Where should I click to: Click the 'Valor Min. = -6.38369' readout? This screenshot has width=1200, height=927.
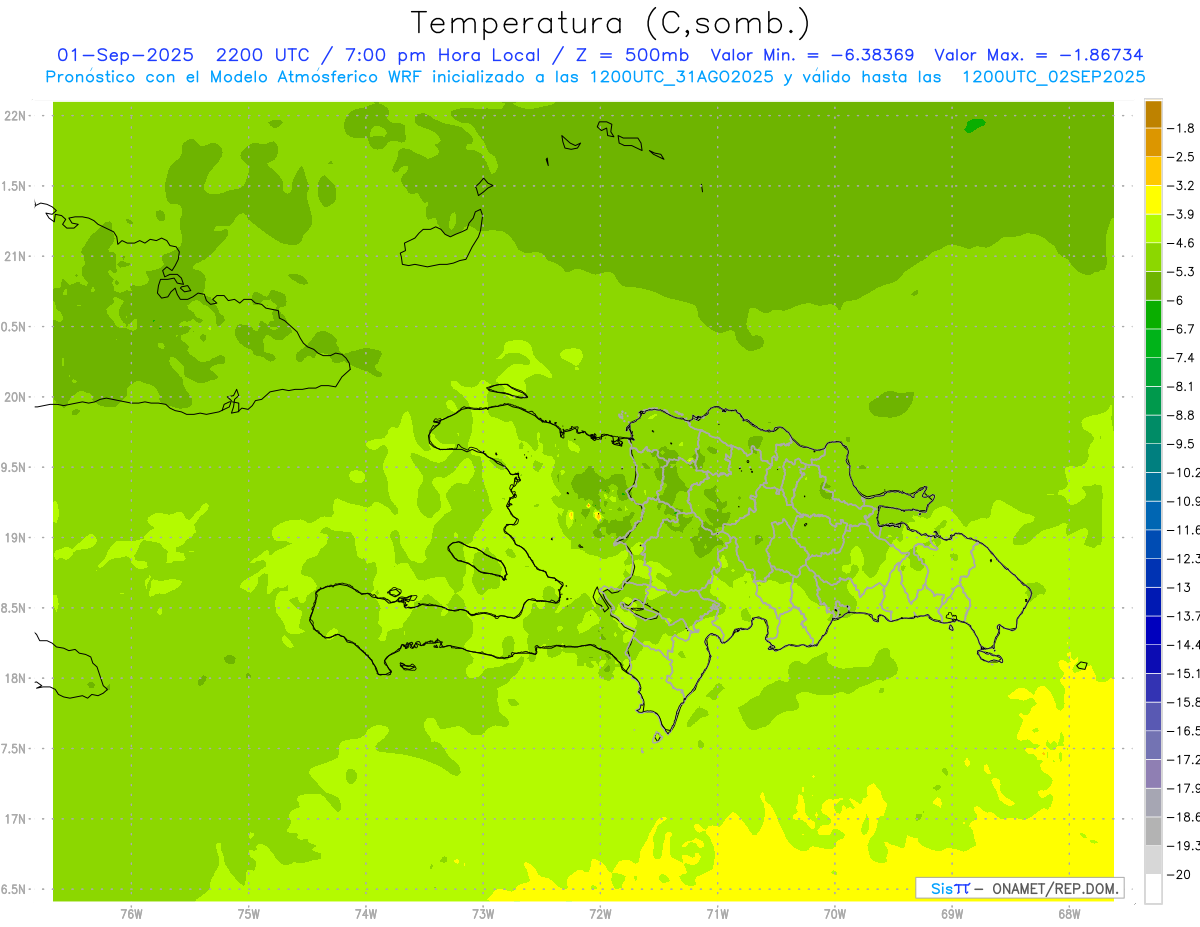coord(812,55)
